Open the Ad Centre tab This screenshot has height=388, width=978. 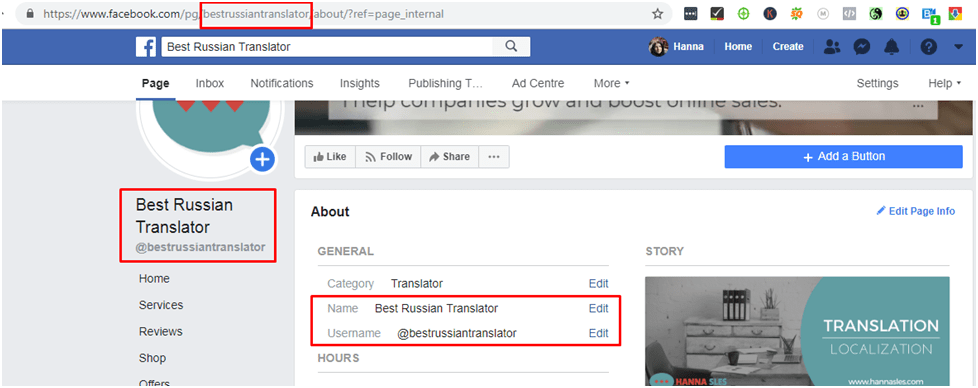tap(538, 84)
